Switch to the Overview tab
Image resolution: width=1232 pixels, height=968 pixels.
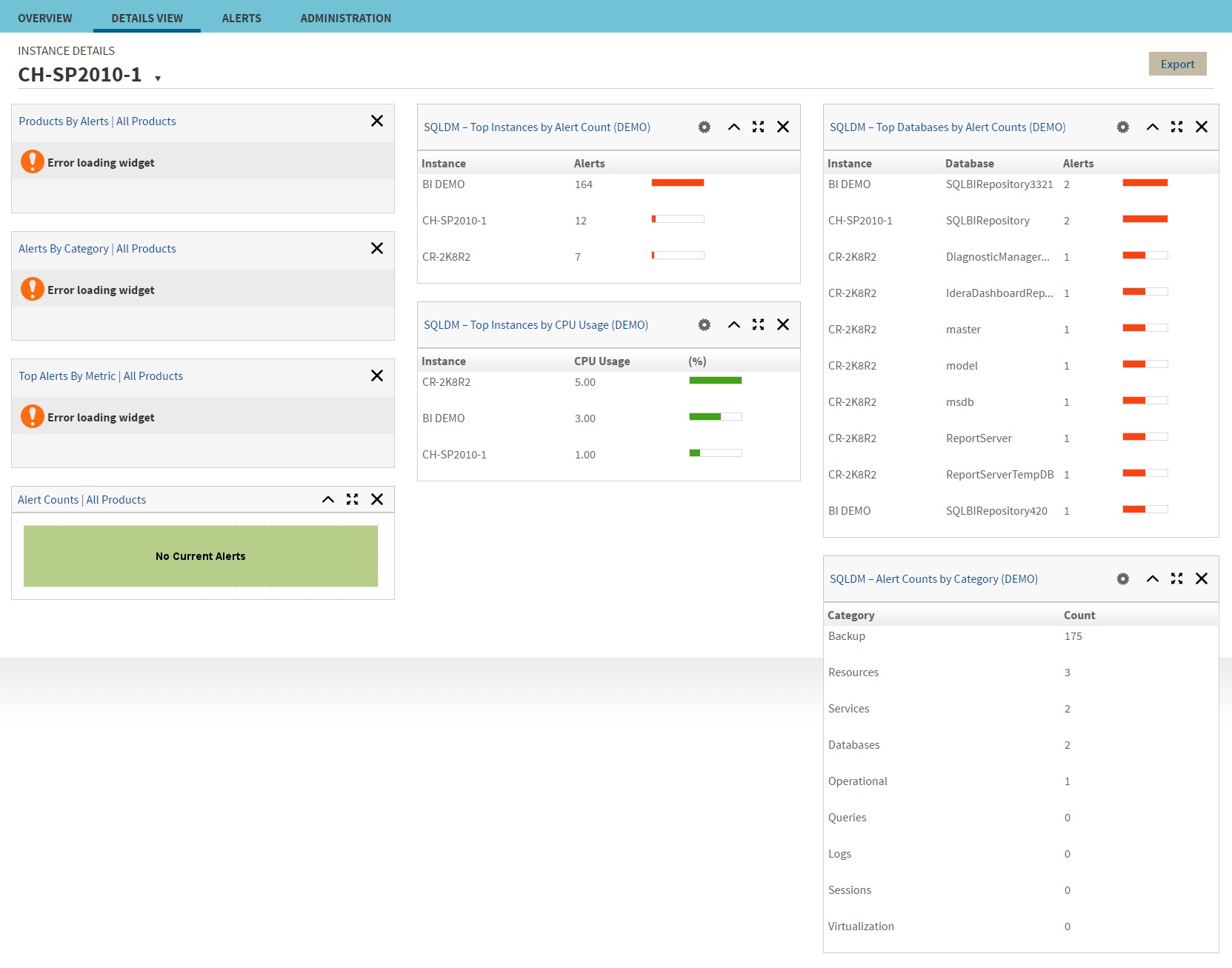45,19
